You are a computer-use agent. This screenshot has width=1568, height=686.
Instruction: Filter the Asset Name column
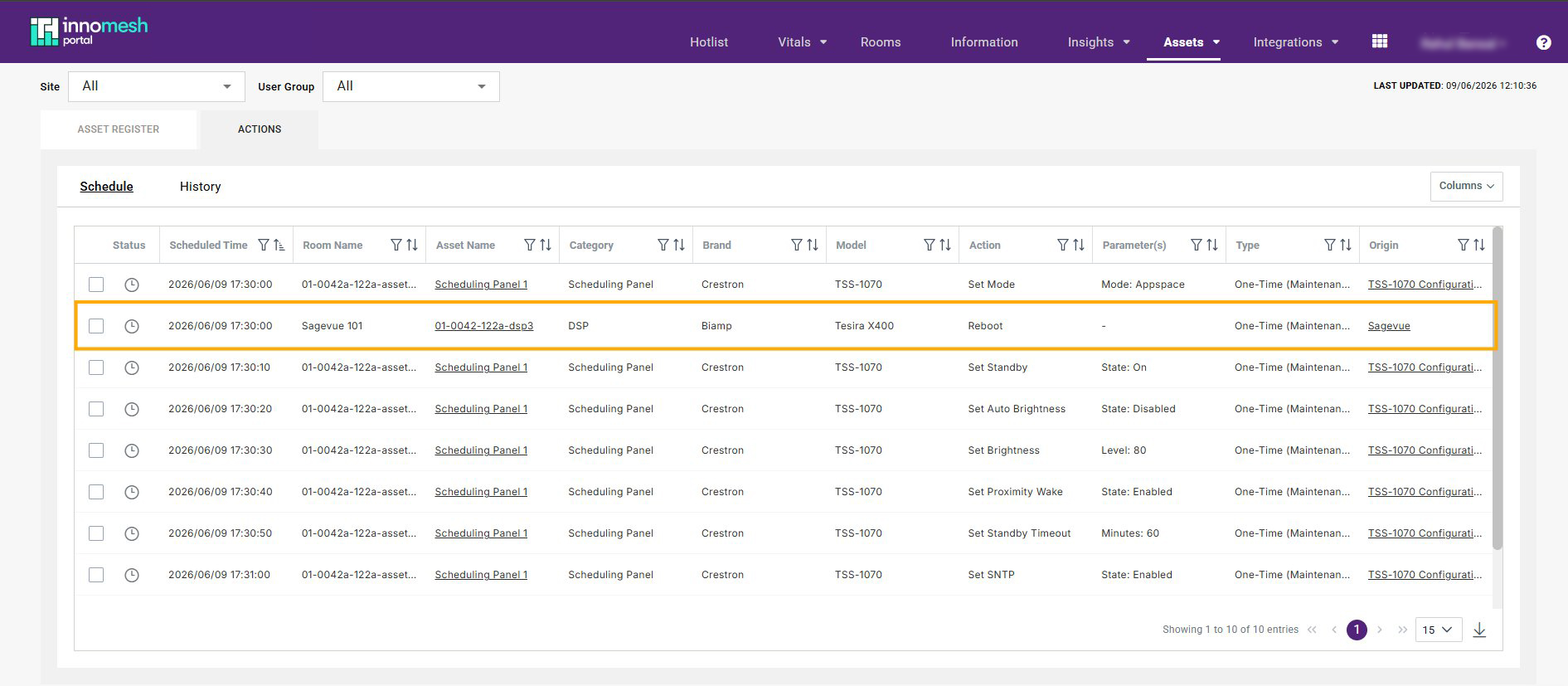click(530, 245)
